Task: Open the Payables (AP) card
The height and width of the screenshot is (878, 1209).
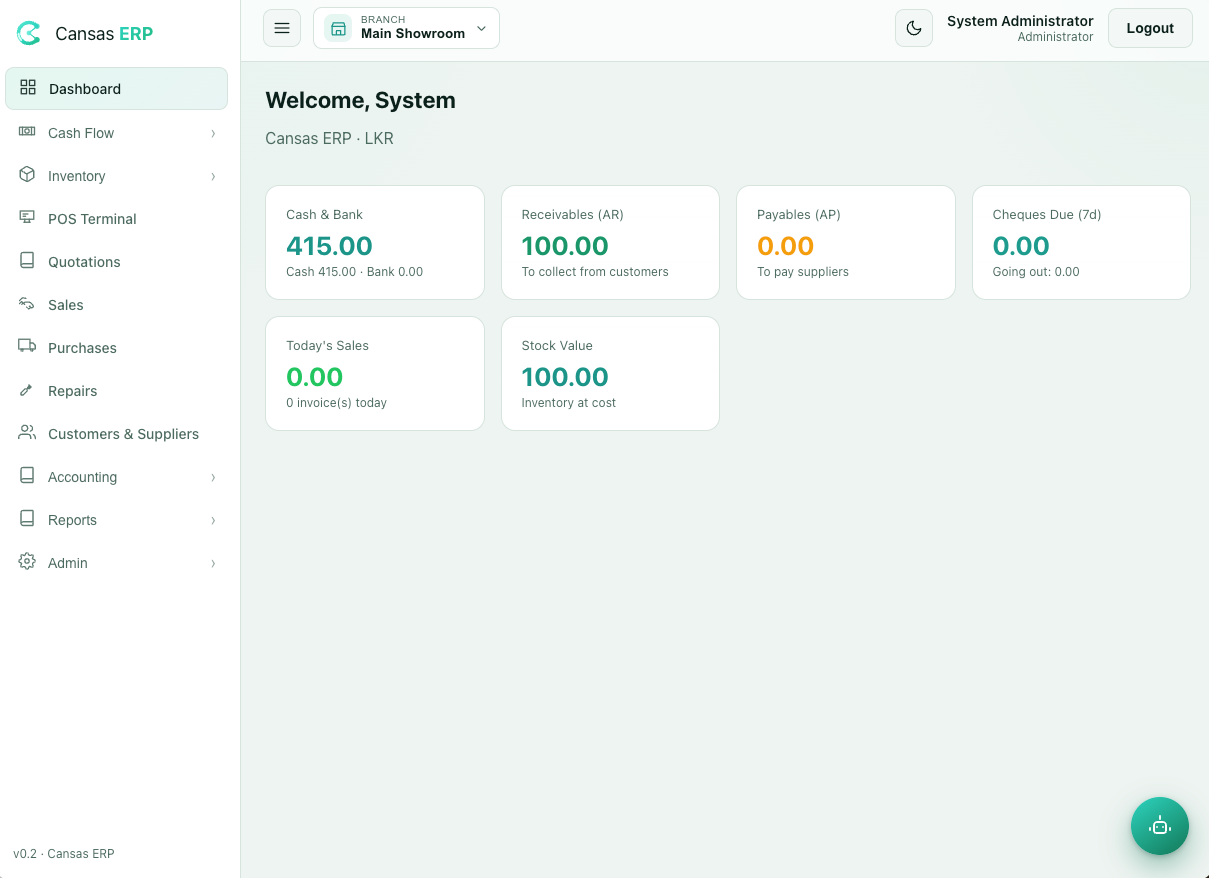Action: click(846, 242)
